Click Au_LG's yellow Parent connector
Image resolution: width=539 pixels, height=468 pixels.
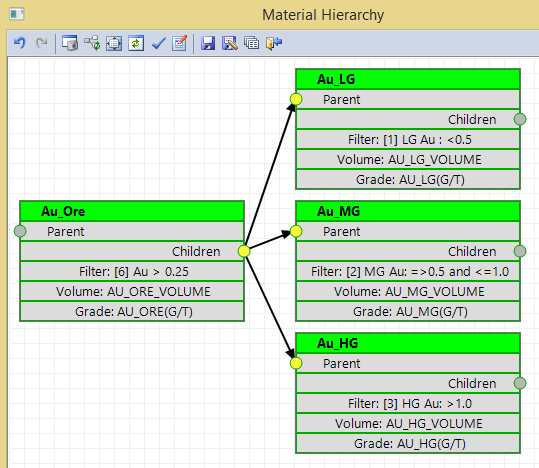[296, 99]
